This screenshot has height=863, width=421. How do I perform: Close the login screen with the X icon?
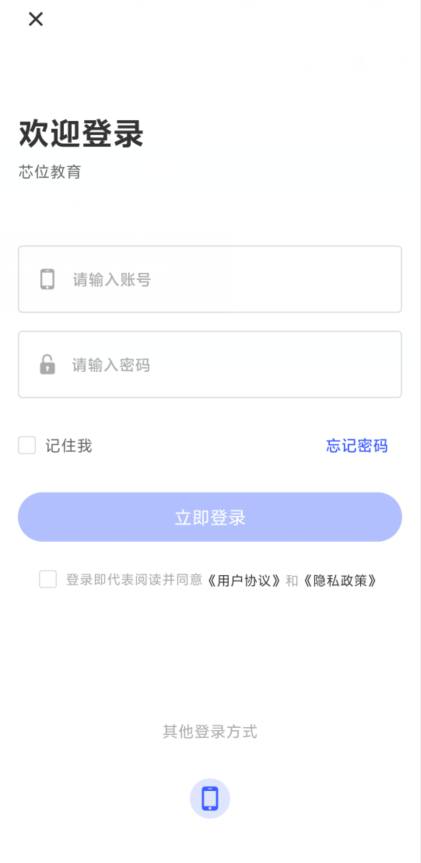click(36, 19)
